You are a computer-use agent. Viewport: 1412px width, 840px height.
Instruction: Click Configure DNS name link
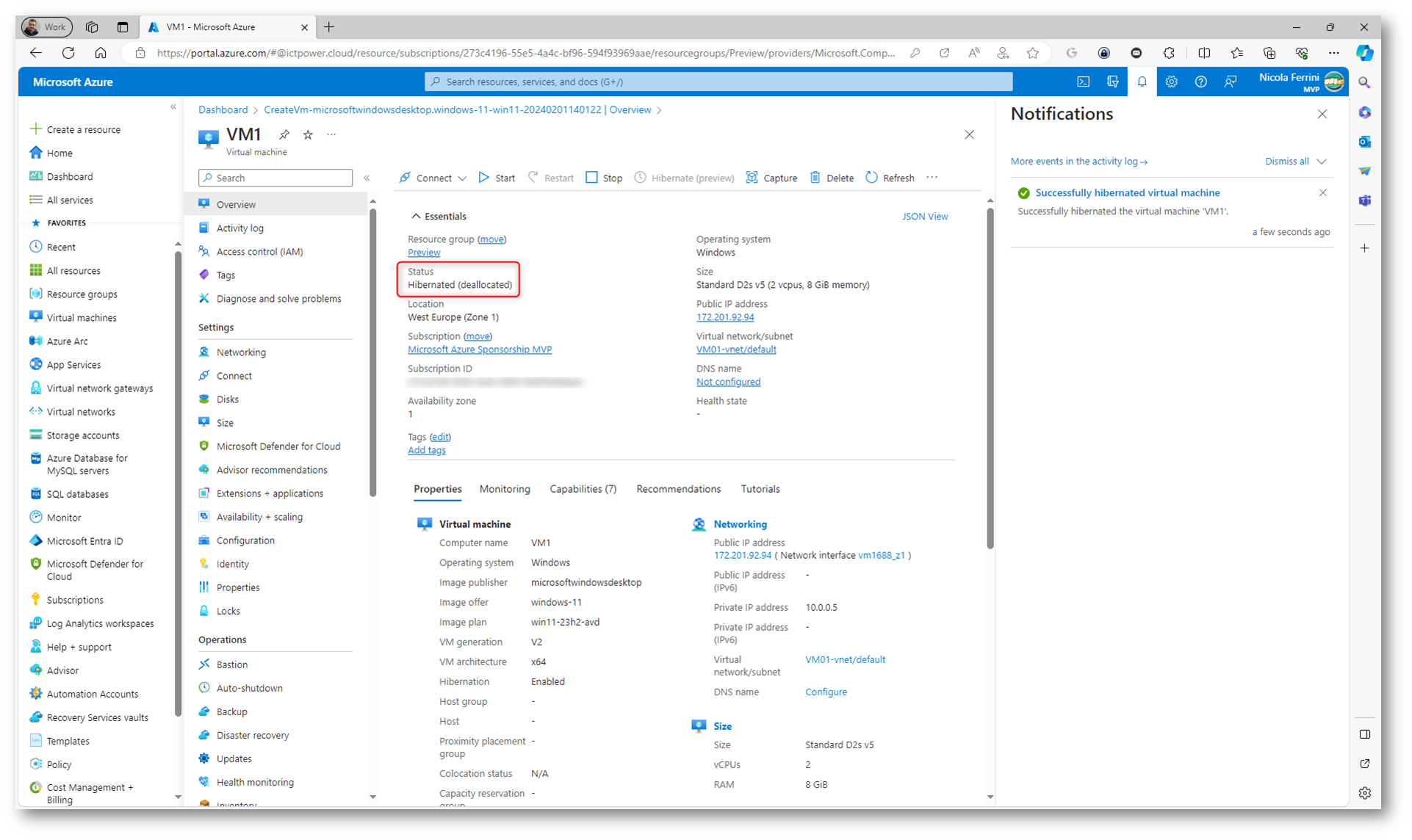coord(826,692)
